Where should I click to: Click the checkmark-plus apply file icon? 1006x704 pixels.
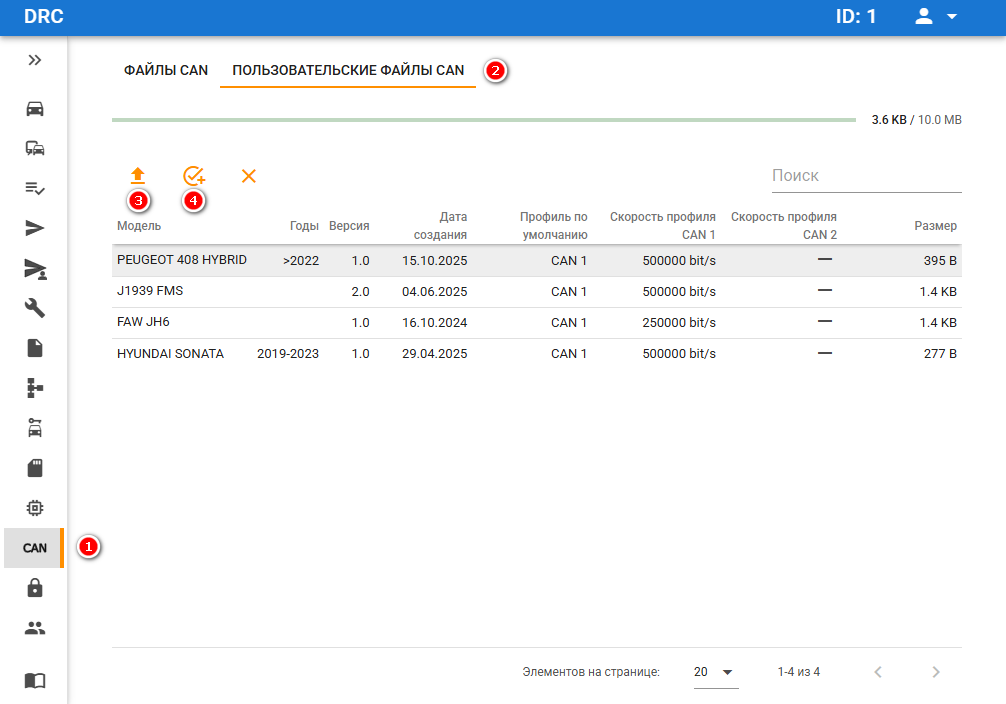[x=194, y=176]
